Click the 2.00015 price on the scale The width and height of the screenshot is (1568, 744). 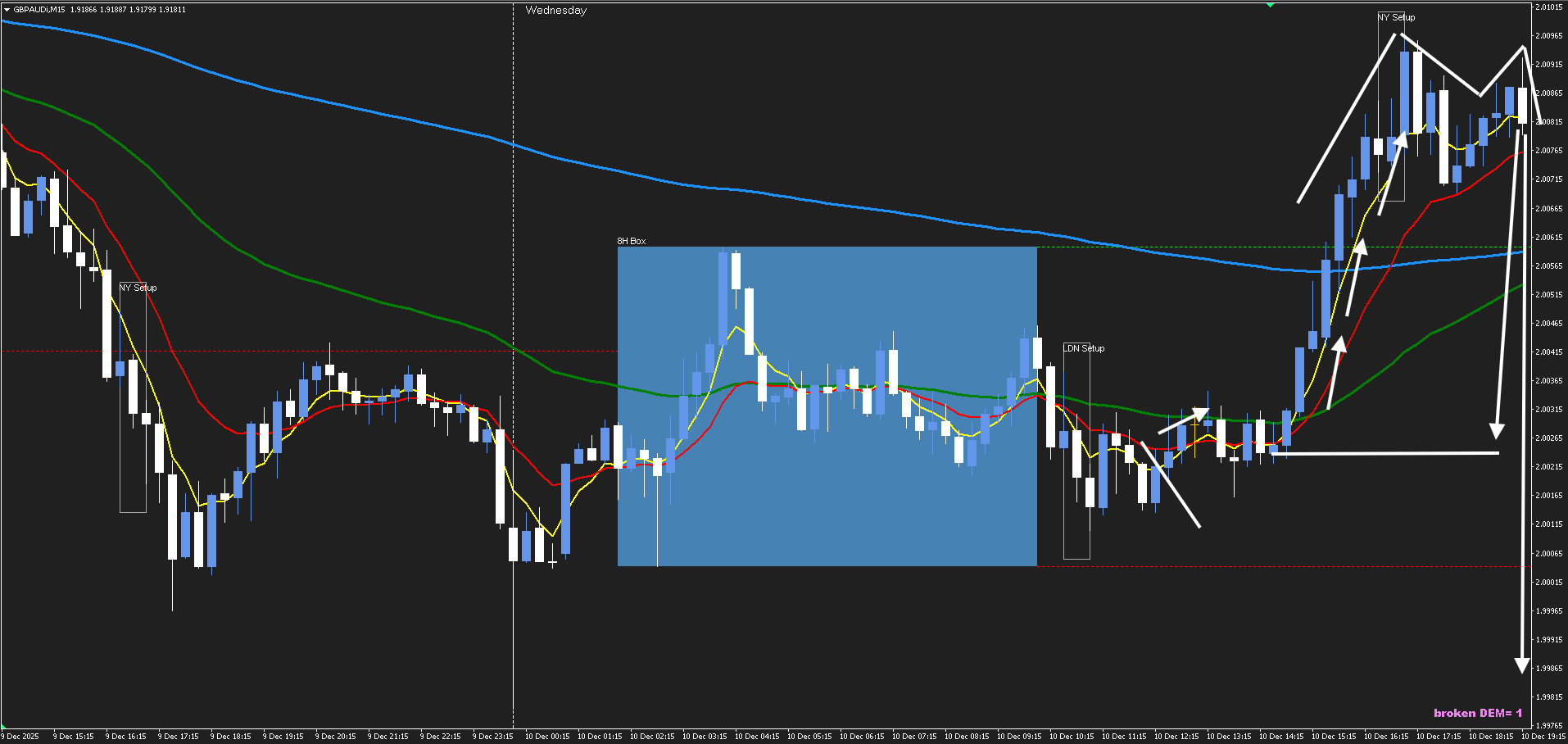(1548, 583)
